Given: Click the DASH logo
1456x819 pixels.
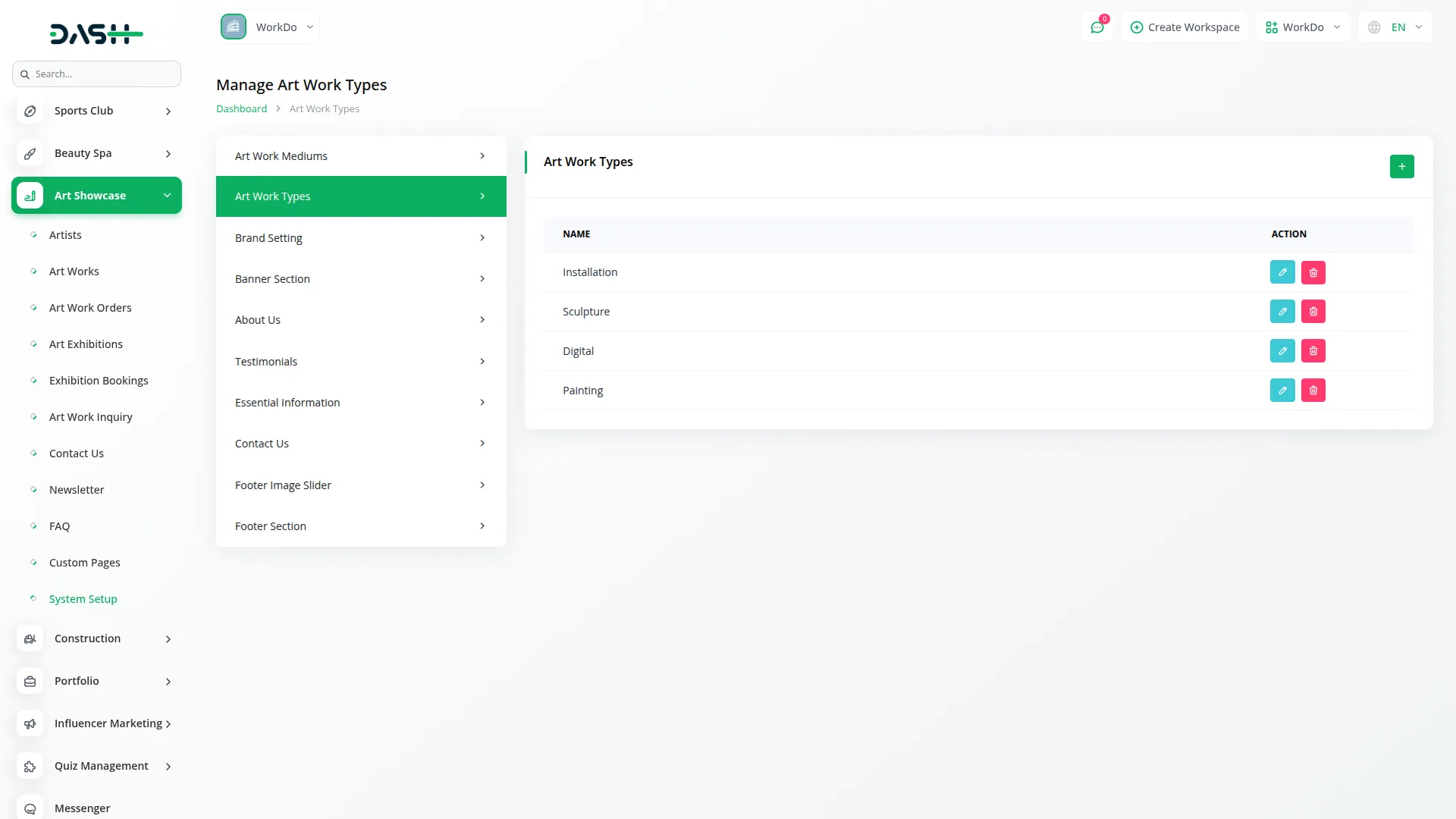Looking at the screenshot, I should [96, 34].
